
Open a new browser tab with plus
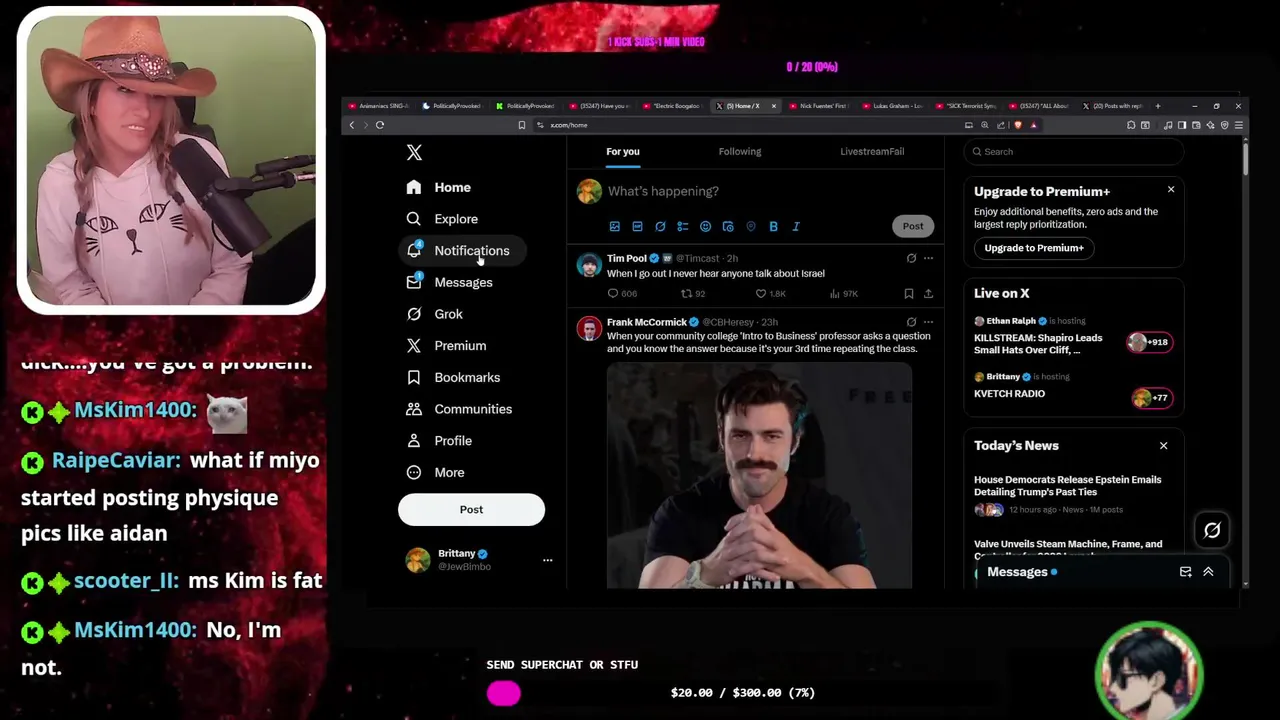[x=1158, y=106]
